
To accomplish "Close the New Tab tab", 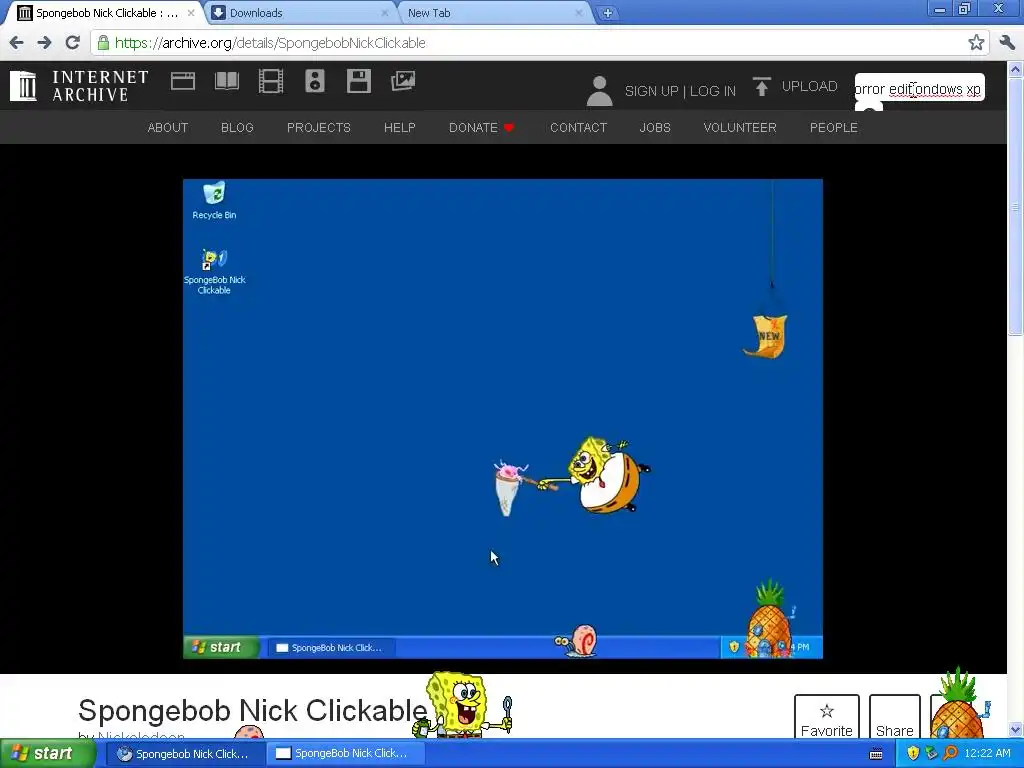I will click(579, 13).
